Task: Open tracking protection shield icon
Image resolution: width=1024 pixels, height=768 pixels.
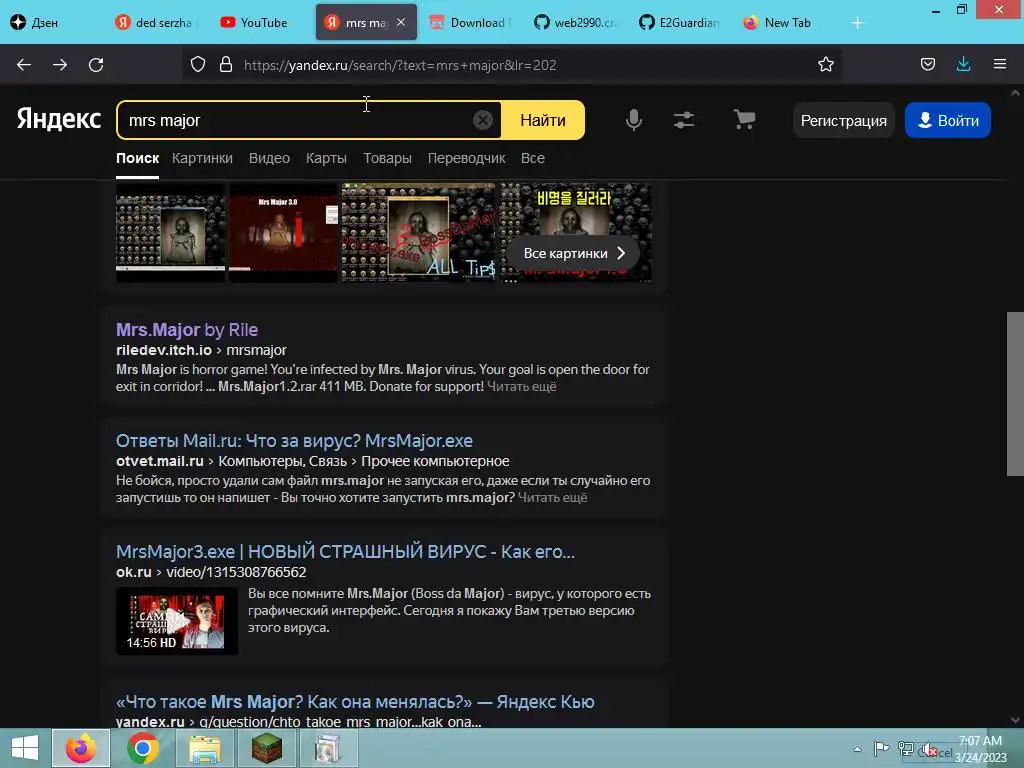Action: [x=198, y=65]
